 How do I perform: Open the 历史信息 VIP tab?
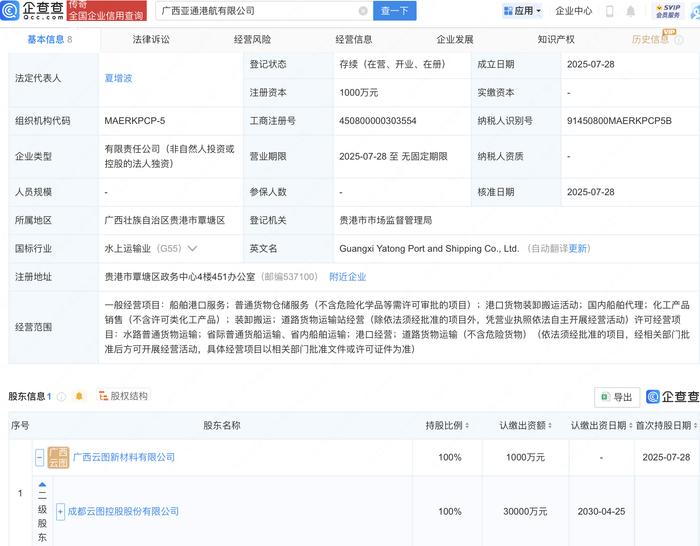[x=650, y=40]
